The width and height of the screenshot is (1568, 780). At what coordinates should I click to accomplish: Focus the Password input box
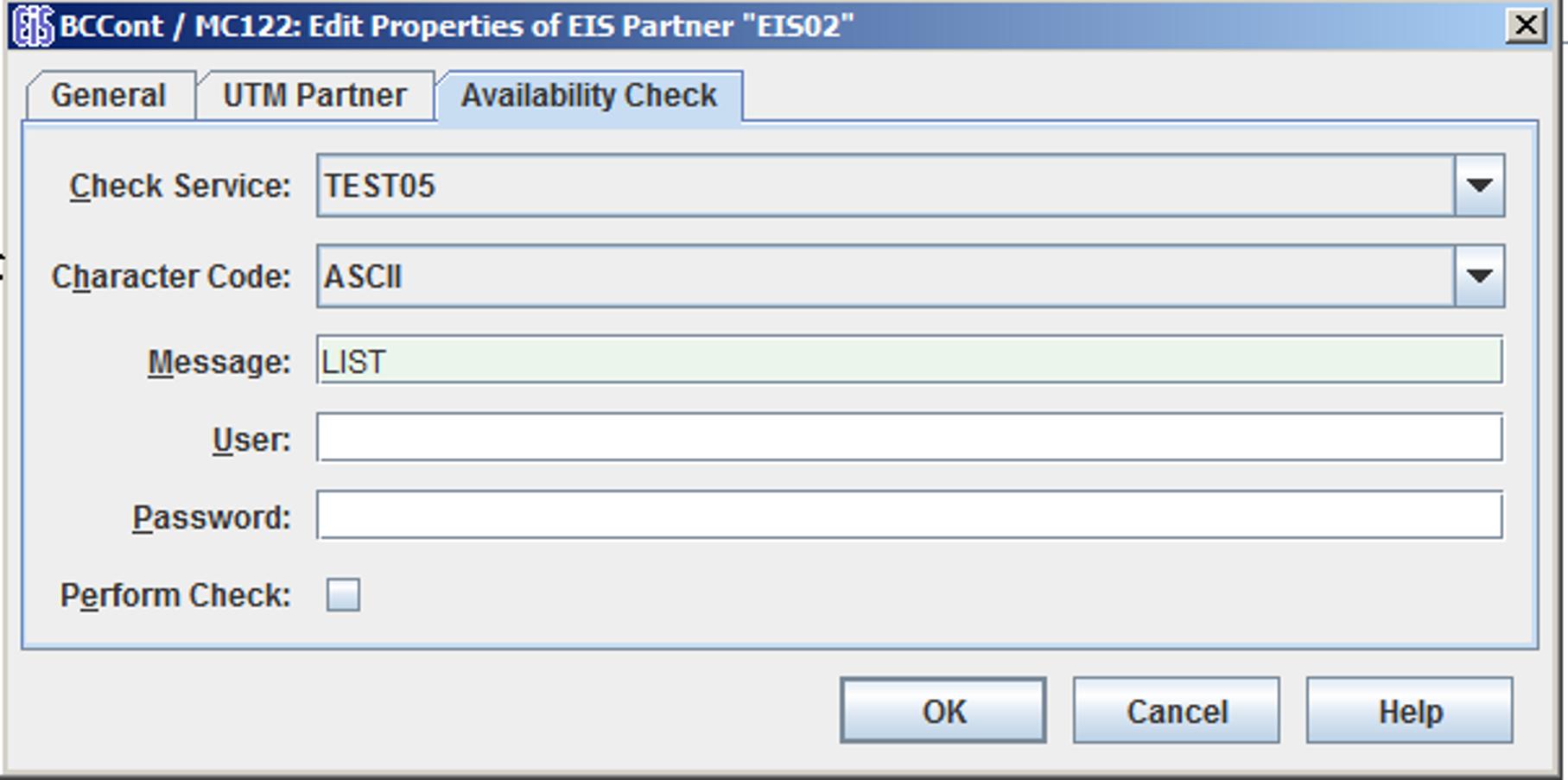909,516
